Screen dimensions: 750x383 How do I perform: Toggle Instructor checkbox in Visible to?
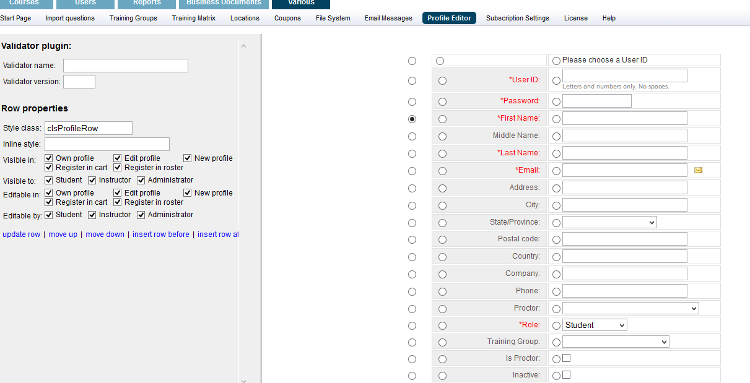(92, 180)
